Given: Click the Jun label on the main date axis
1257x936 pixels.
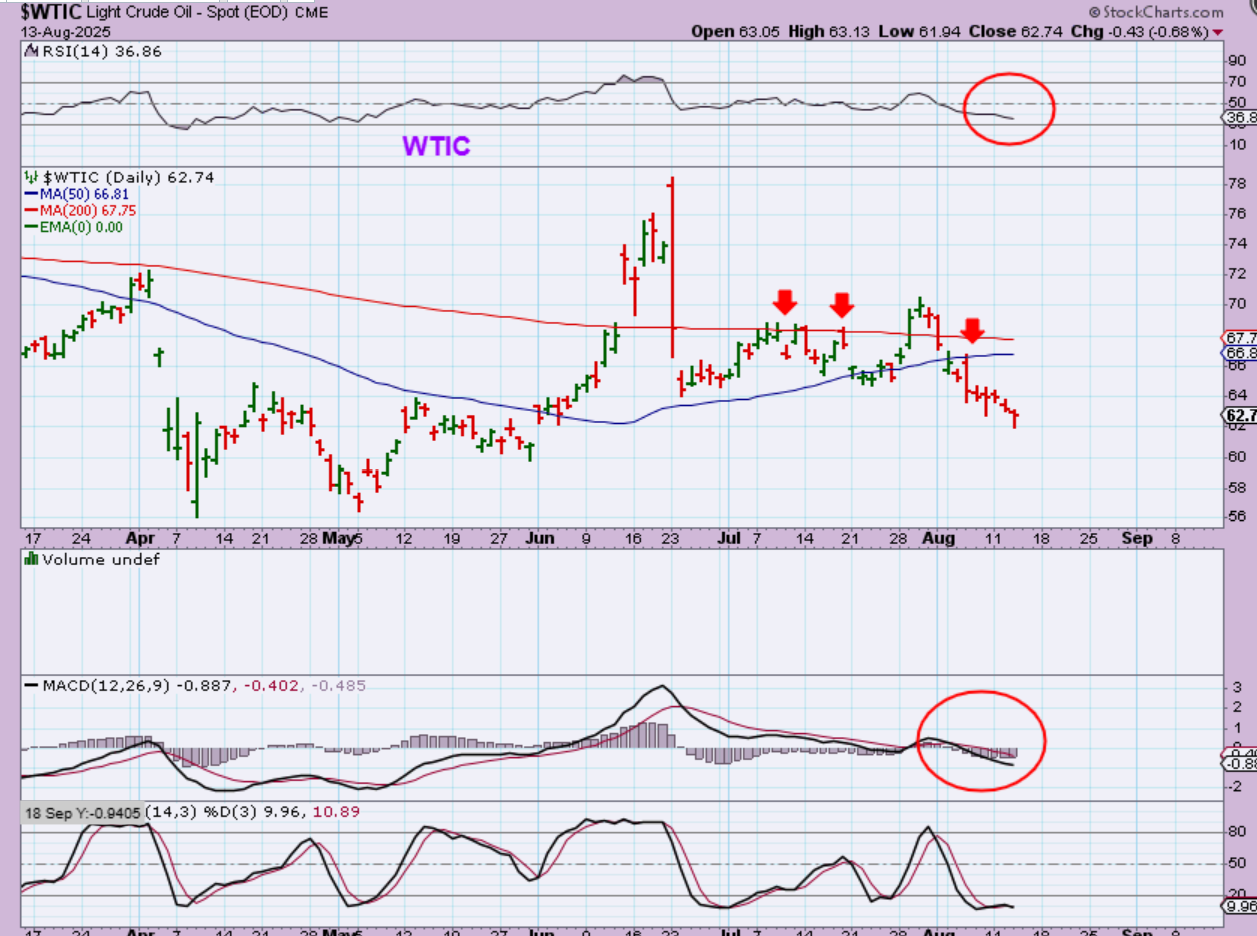Looking at the screenshot, I should point(542,538).
